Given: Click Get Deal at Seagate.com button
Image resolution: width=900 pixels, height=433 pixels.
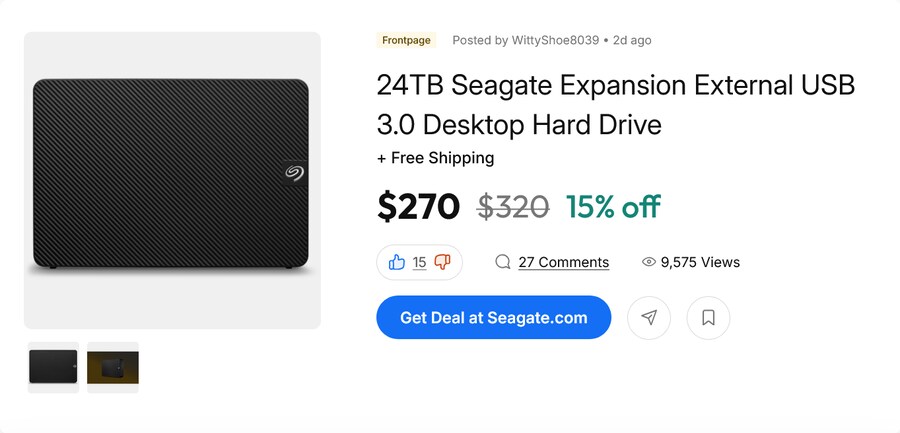Looking at the screenshot, I should click(x=494, y=318).
